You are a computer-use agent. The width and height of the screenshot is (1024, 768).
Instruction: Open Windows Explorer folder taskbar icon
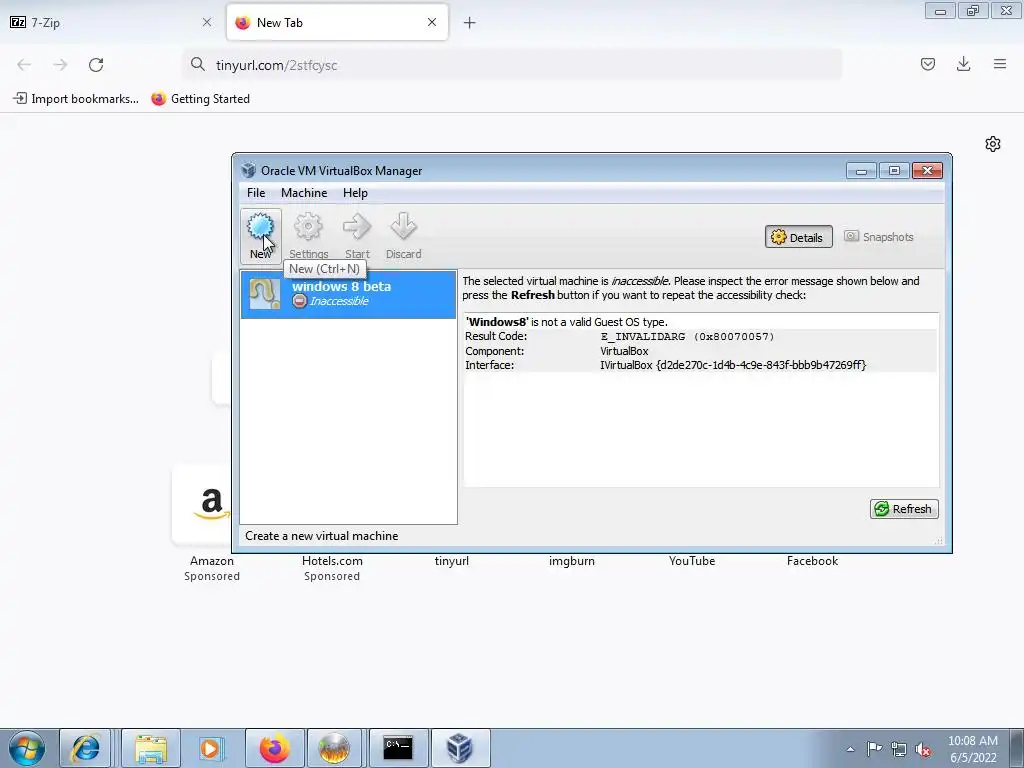coord(151,748)
